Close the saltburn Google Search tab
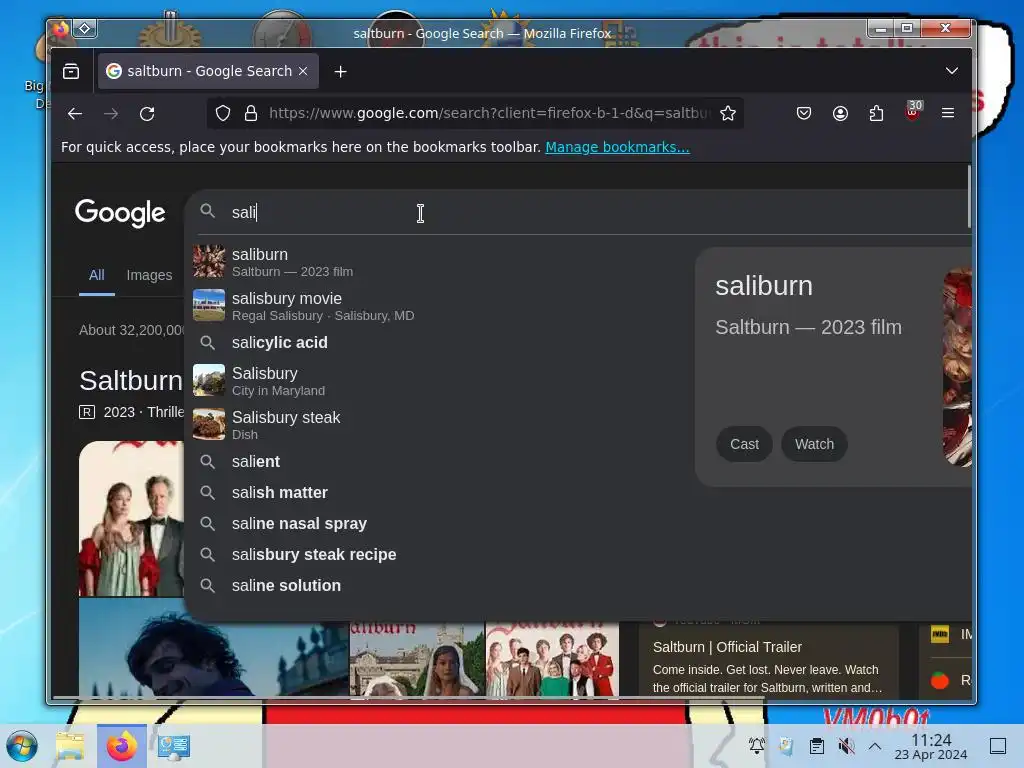 303,71
